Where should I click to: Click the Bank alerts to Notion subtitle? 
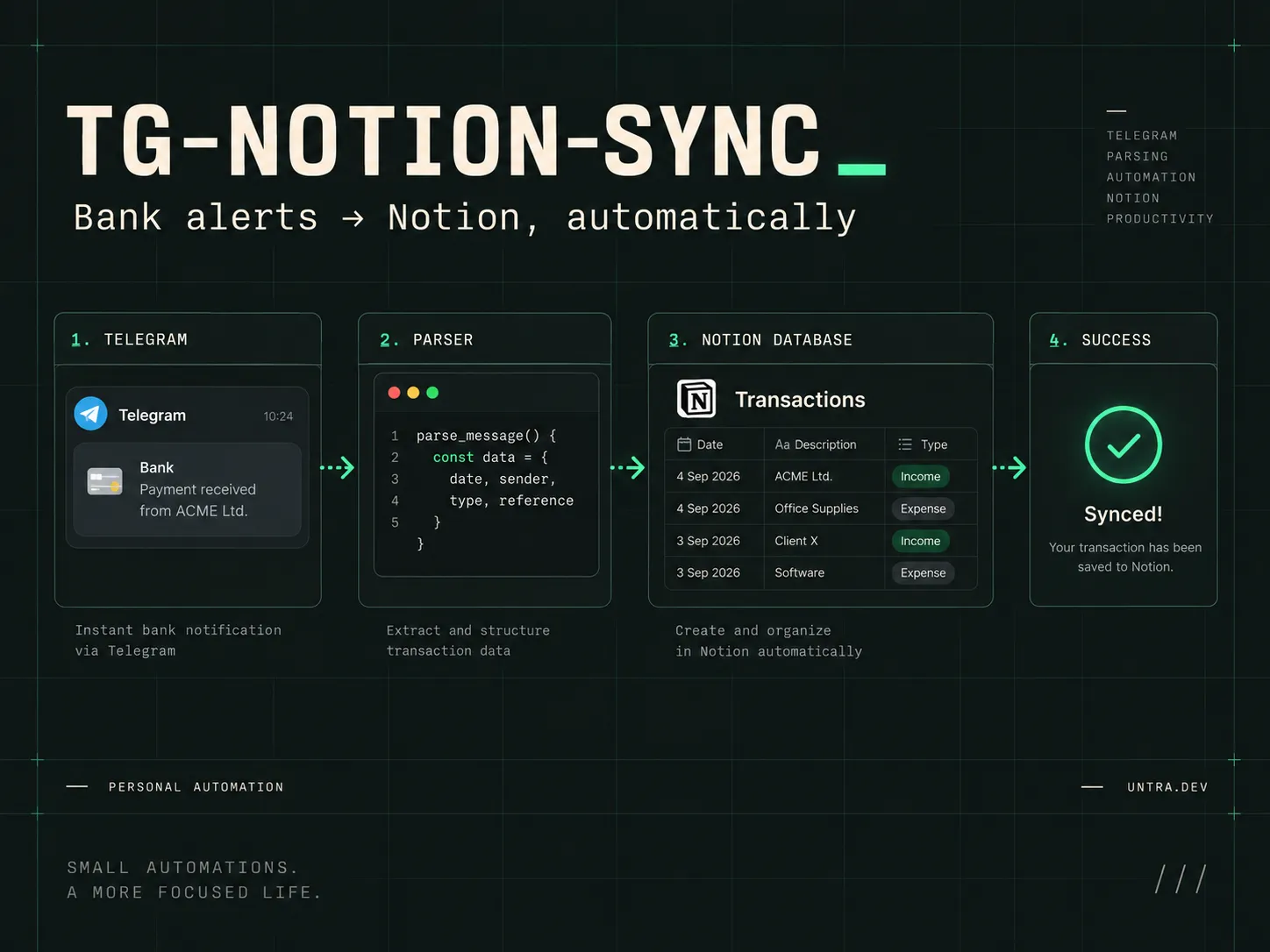coord(465,217)
